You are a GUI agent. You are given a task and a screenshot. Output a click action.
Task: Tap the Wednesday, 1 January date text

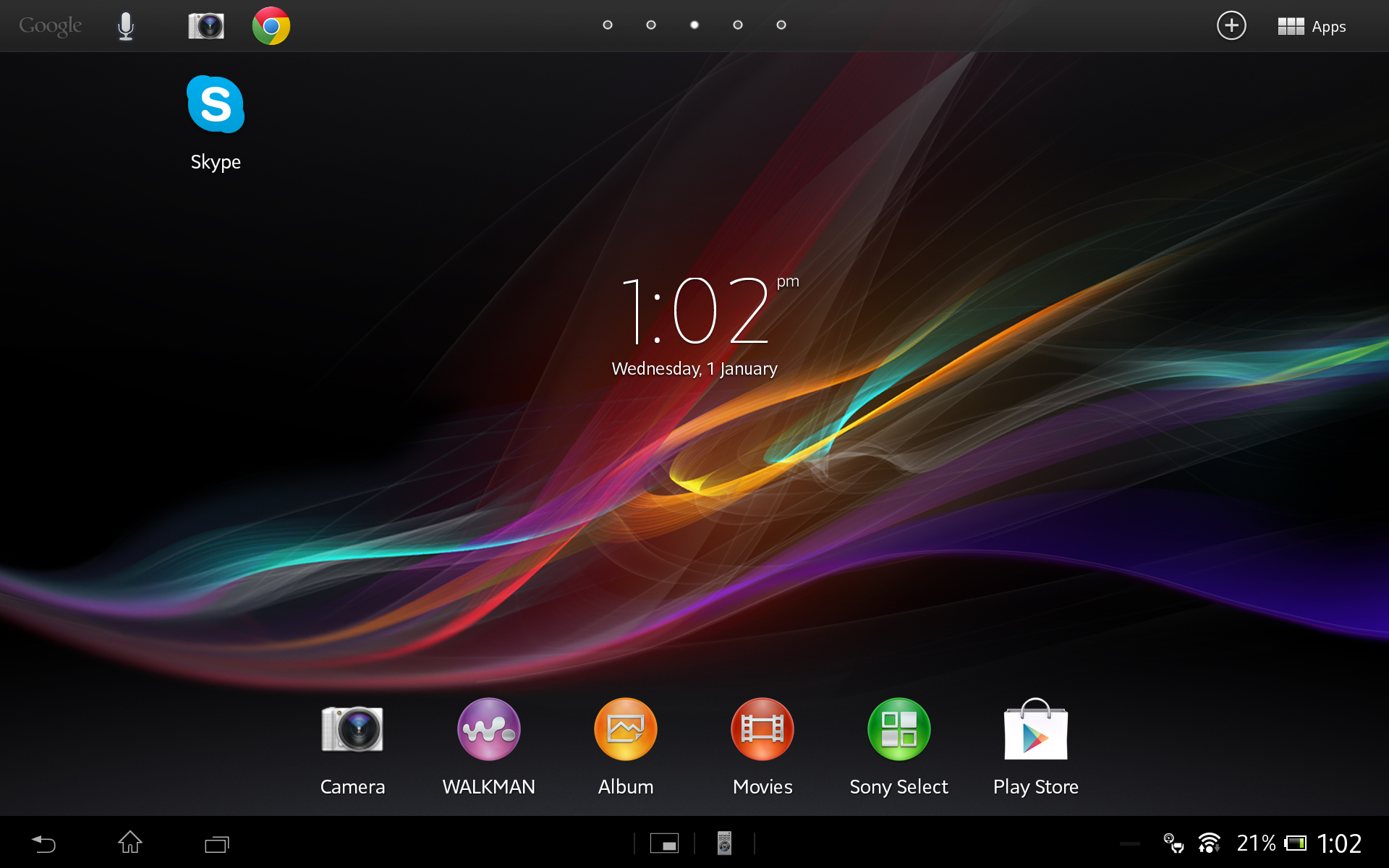(x=694, y=369)
